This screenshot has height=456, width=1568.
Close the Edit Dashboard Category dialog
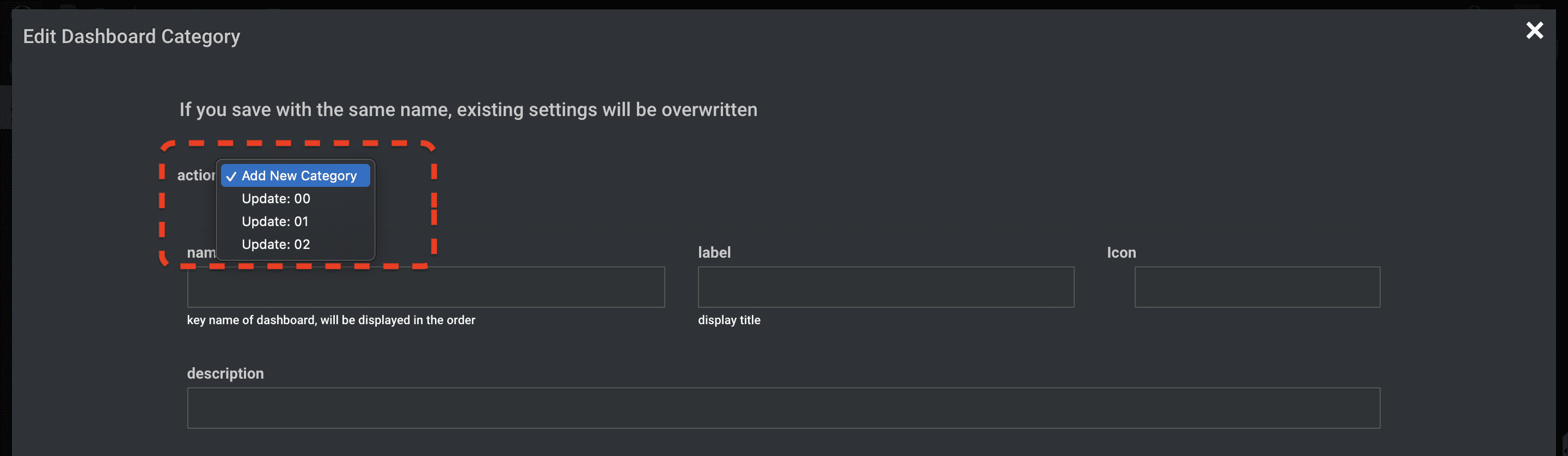[1535, 31]
